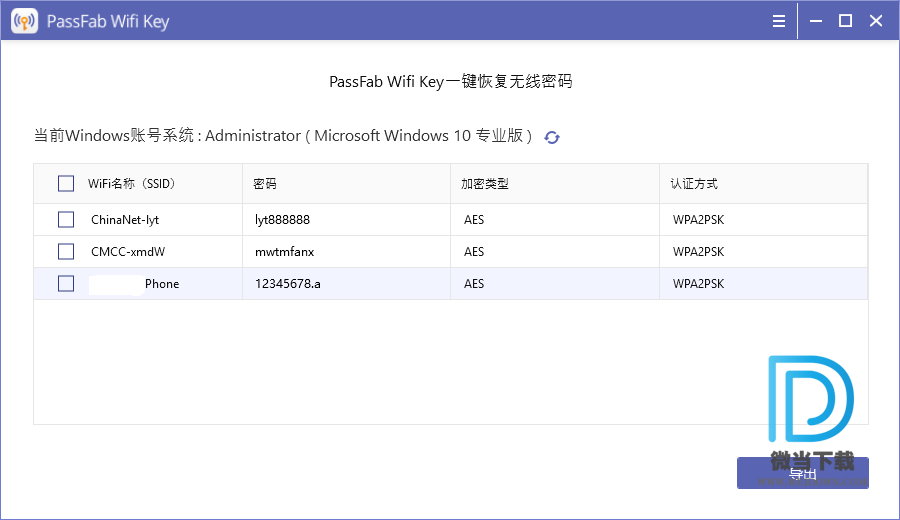This screenshot has height=520, width=900.
Task: Click the password mwtmfanx
Action: click(285, 251)
